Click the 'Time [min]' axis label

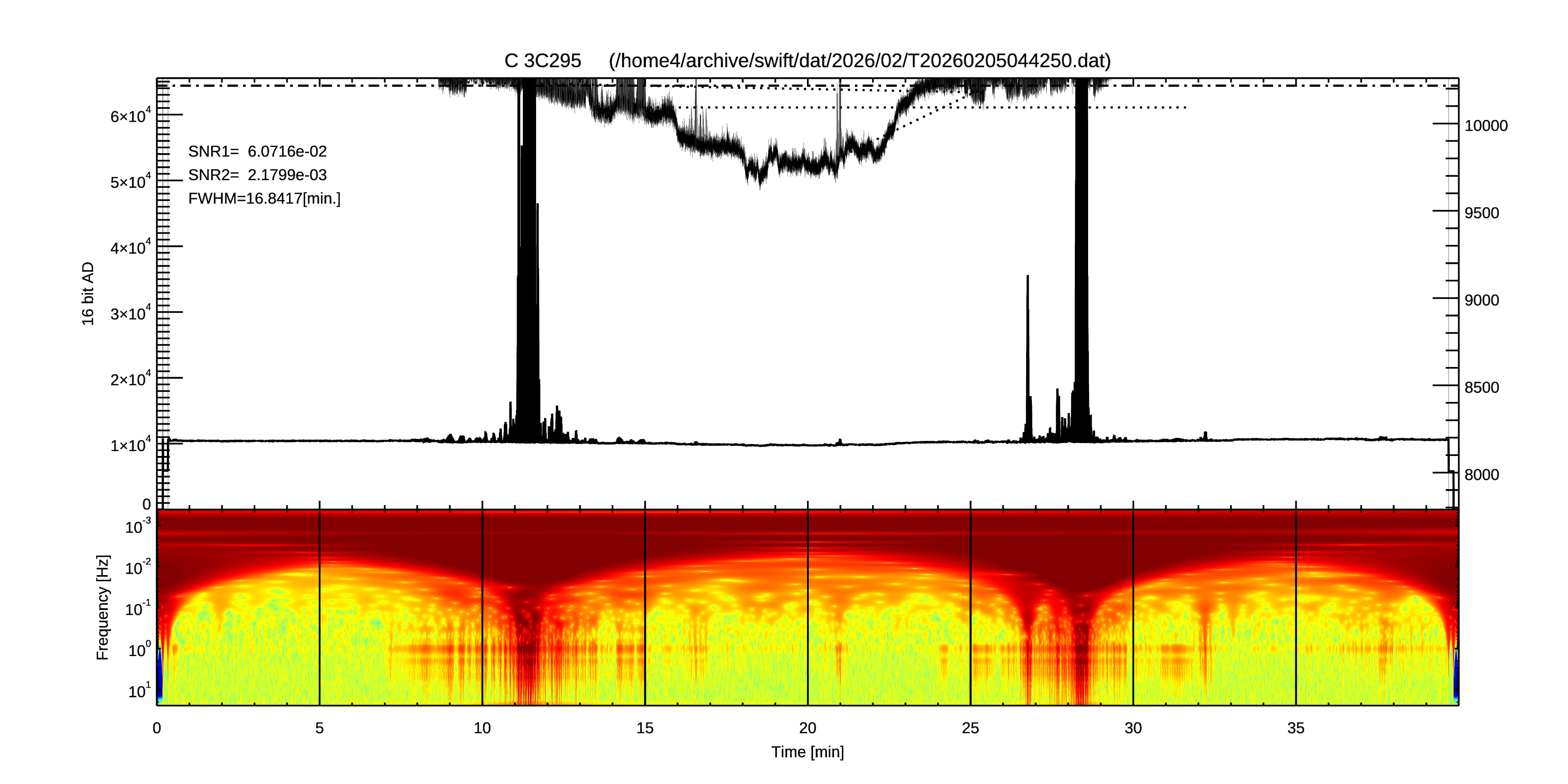click(807, 752)
